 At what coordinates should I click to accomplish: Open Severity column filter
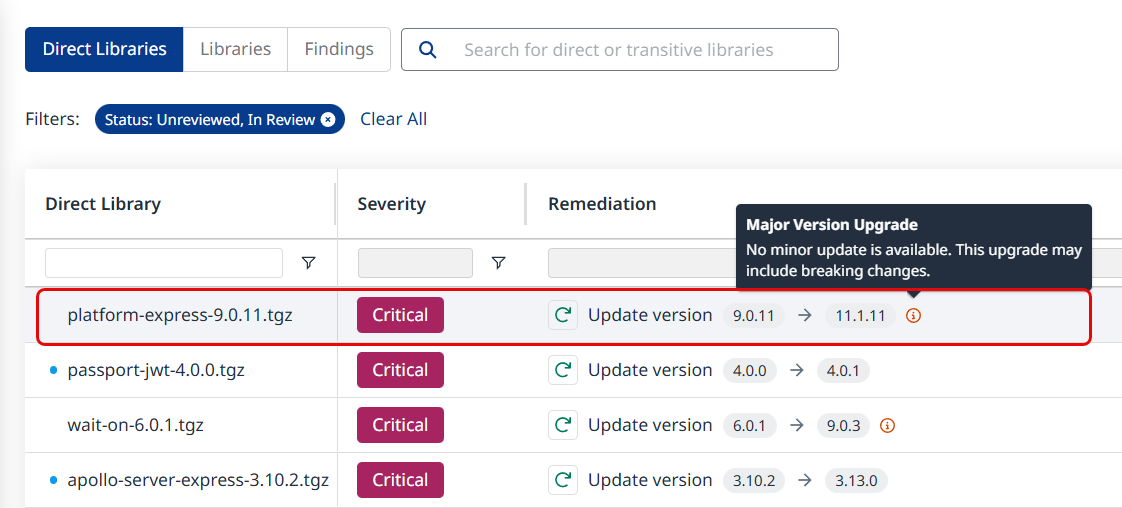498,263
